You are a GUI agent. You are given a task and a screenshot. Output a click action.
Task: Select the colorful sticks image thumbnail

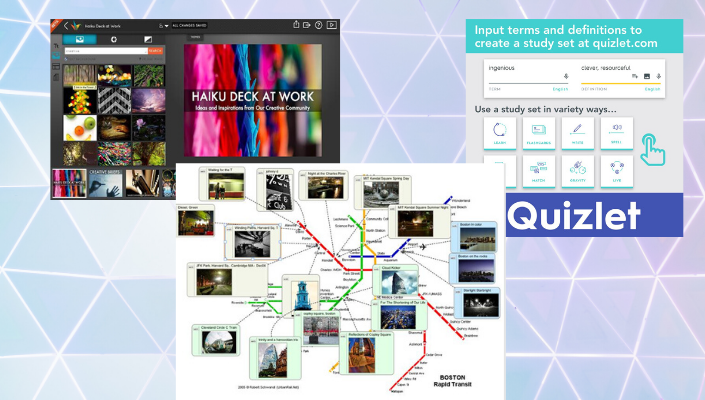(114, 154)
